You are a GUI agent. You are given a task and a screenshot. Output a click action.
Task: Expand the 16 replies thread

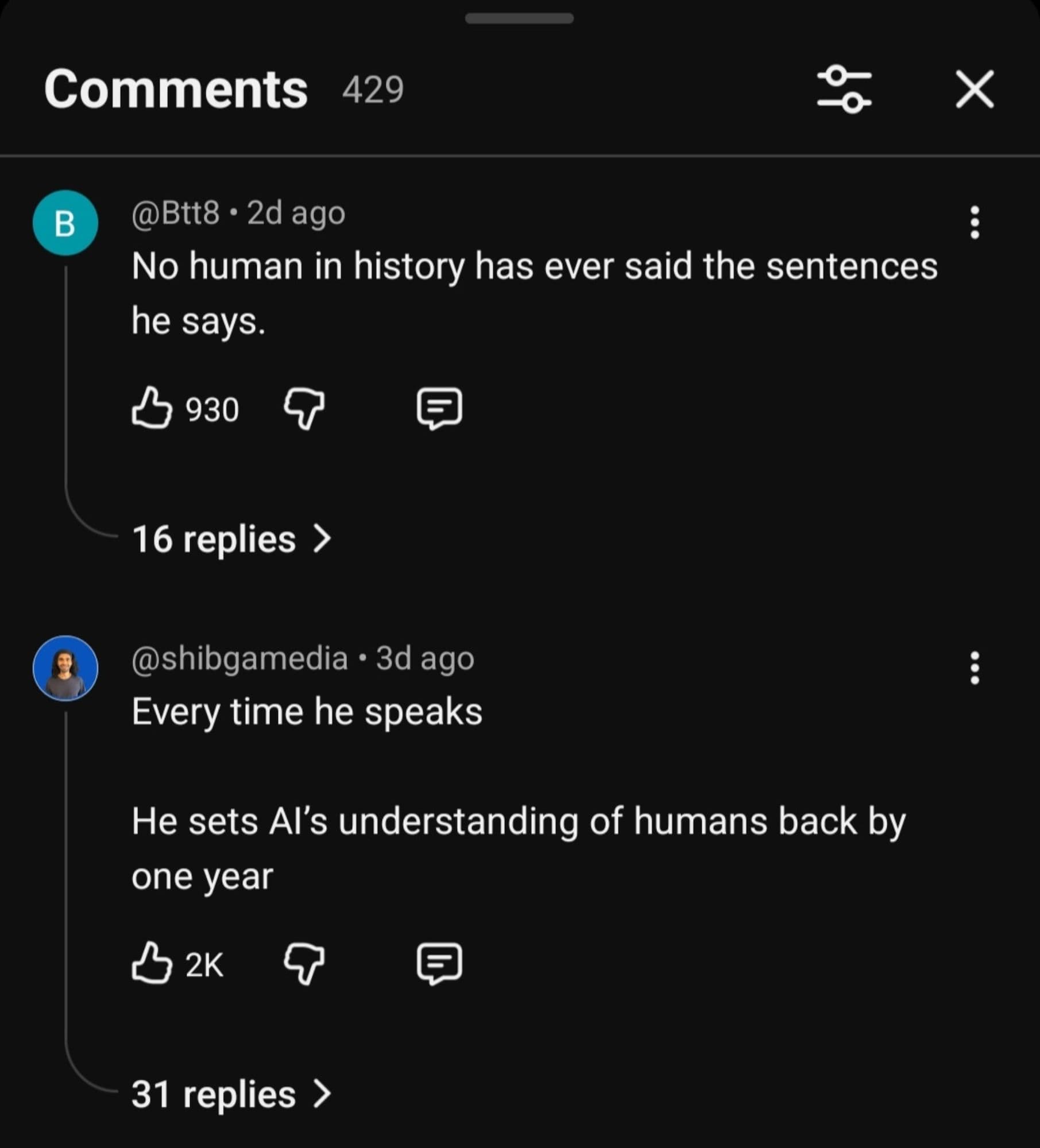tap(214, 540)
